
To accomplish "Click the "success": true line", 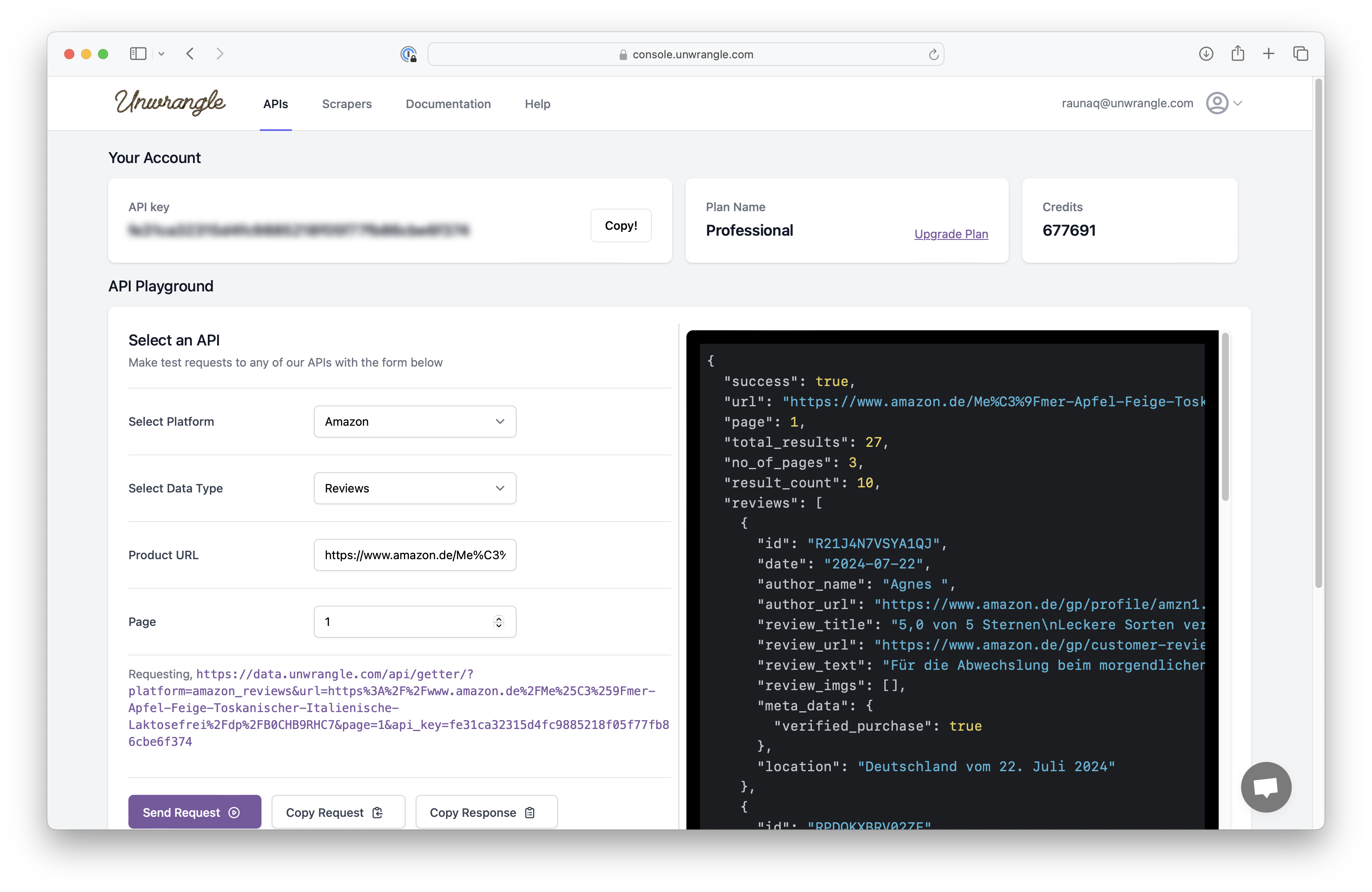I will tap(789, 381).
